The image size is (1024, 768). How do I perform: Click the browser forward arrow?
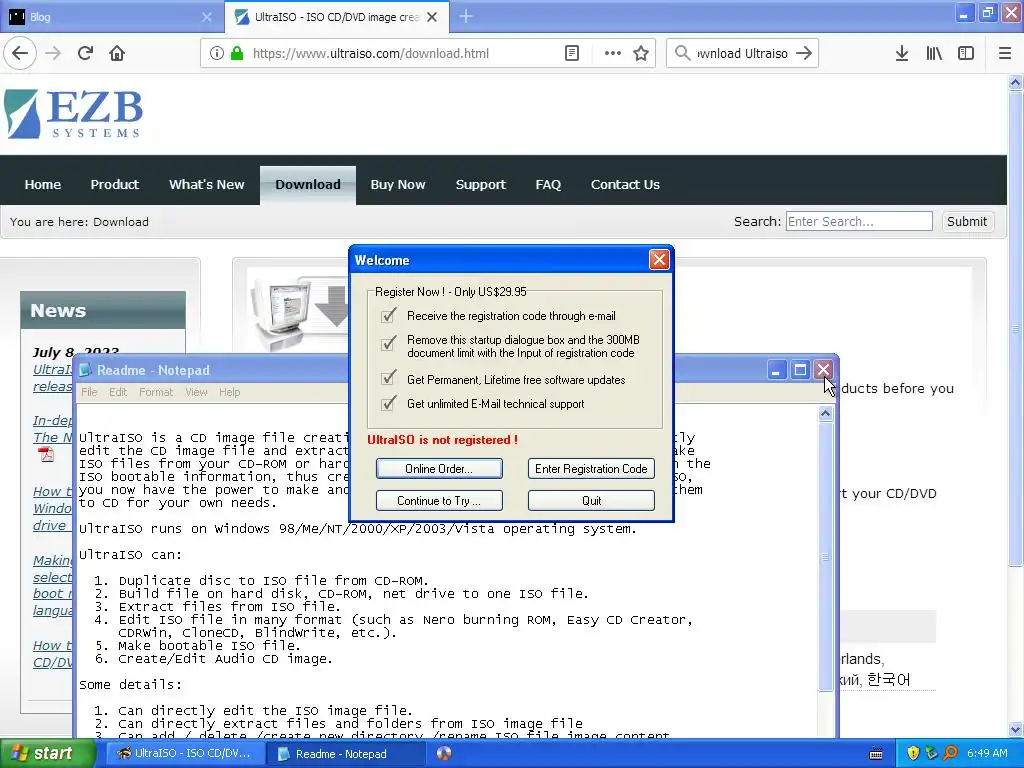[53, 53]
